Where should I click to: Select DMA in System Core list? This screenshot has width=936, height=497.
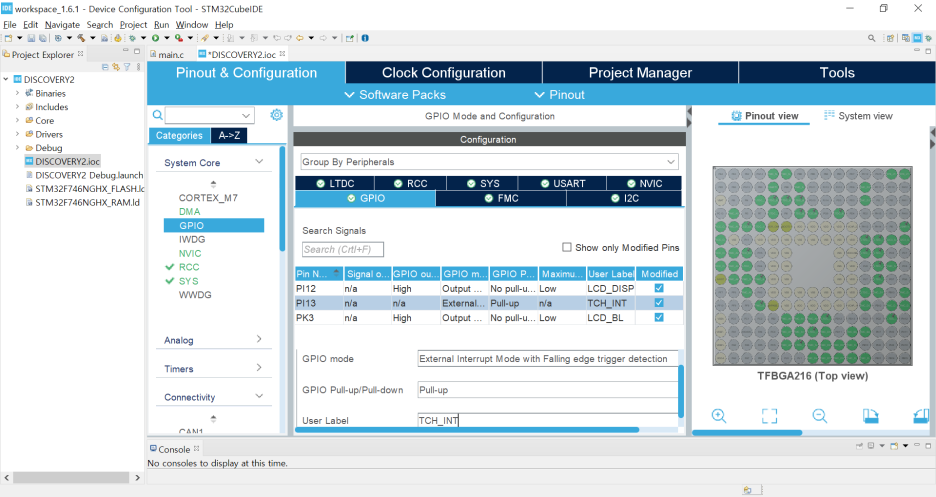click(189, 212)
